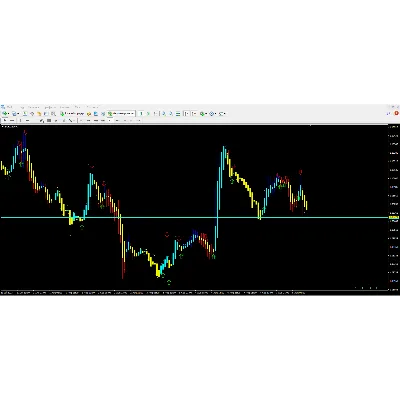
Task: Toggle the Terminal panel
Action: tap(46, 114)
